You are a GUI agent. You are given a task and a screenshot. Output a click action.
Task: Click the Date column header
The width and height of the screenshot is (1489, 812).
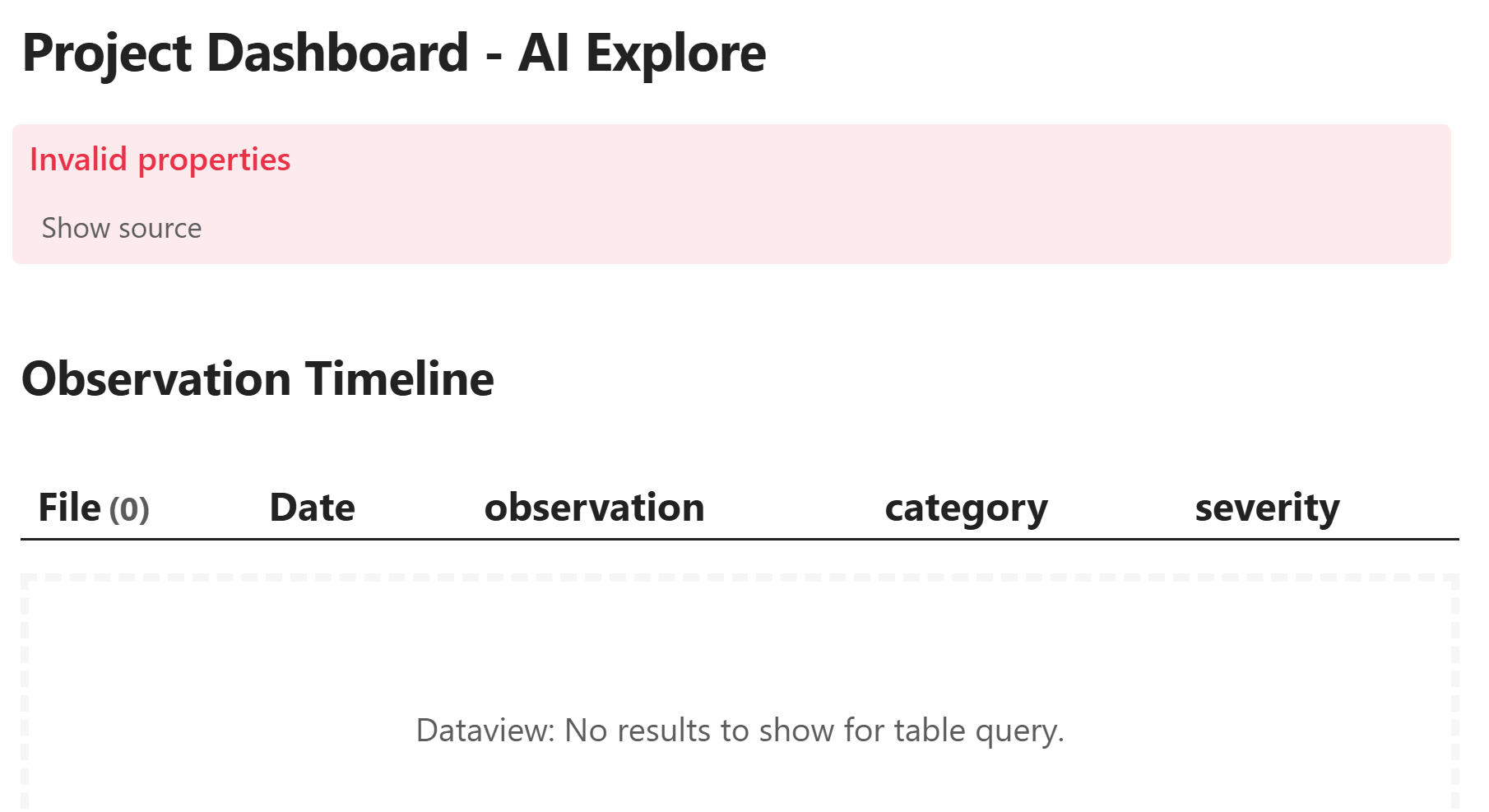point(312,508)
